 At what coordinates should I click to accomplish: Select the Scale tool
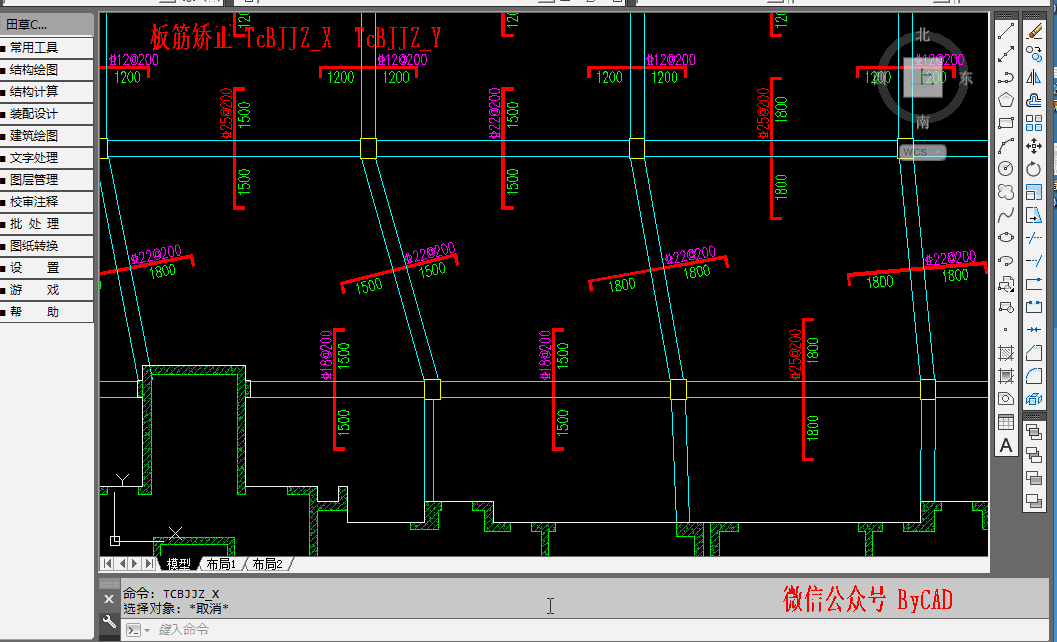1034,192
